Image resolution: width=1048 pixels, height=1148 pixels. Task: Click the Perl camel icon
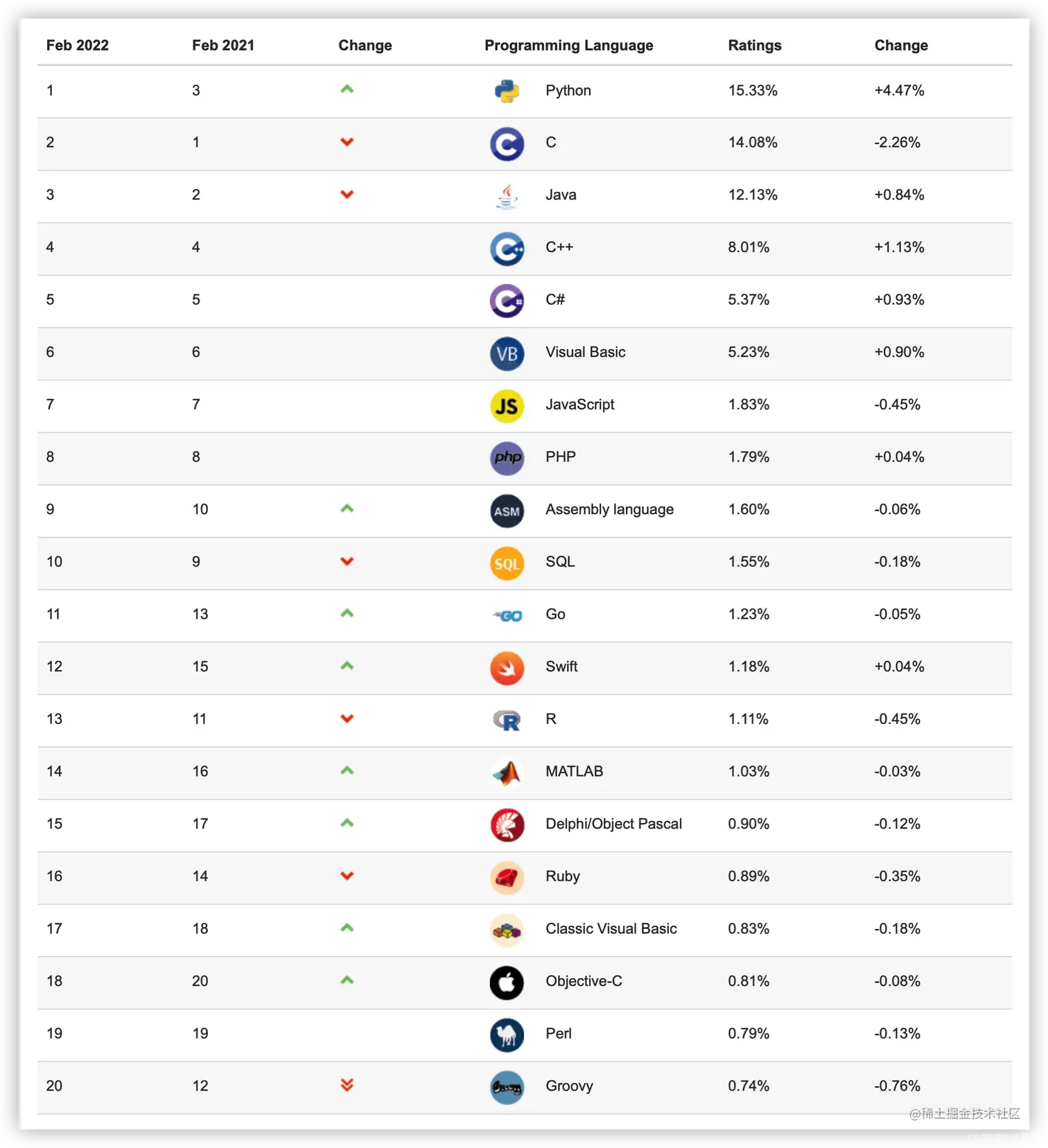pyautogui.click(x=507, y=1035)
